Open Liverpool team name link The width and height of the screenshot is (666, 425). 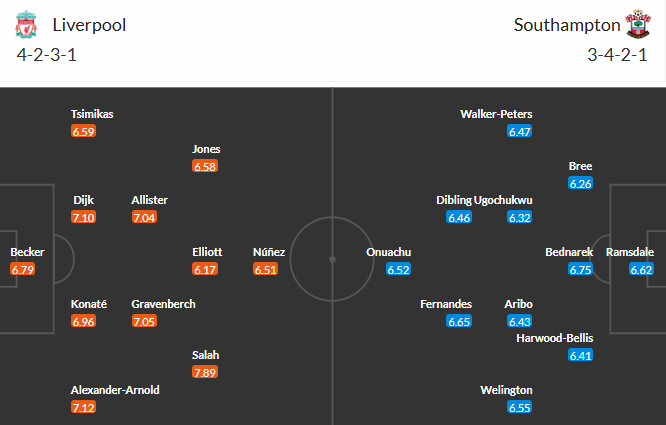tap(89, 24)
